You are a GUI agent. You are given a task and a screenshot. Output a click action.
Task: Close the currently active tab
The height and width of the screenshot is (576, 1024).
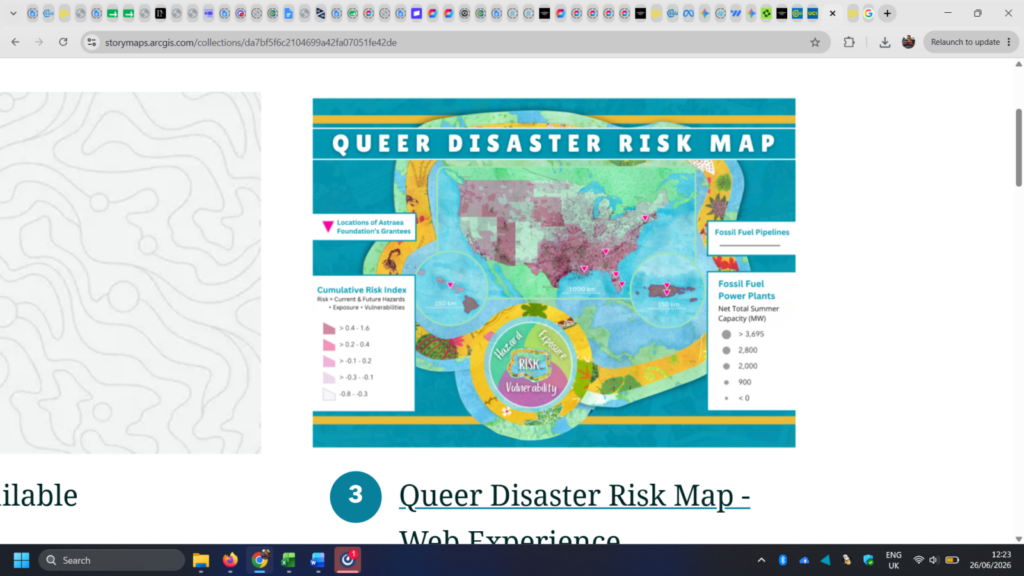[x=833, y=13]
